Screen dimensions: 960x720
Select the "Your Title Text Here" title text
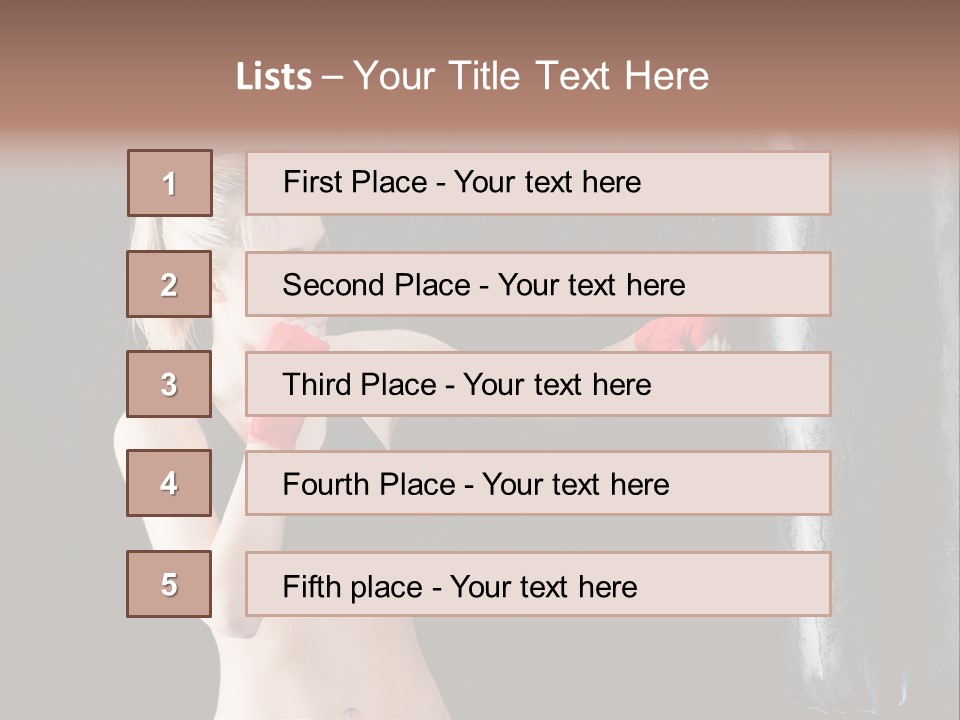tap(531, 77)
